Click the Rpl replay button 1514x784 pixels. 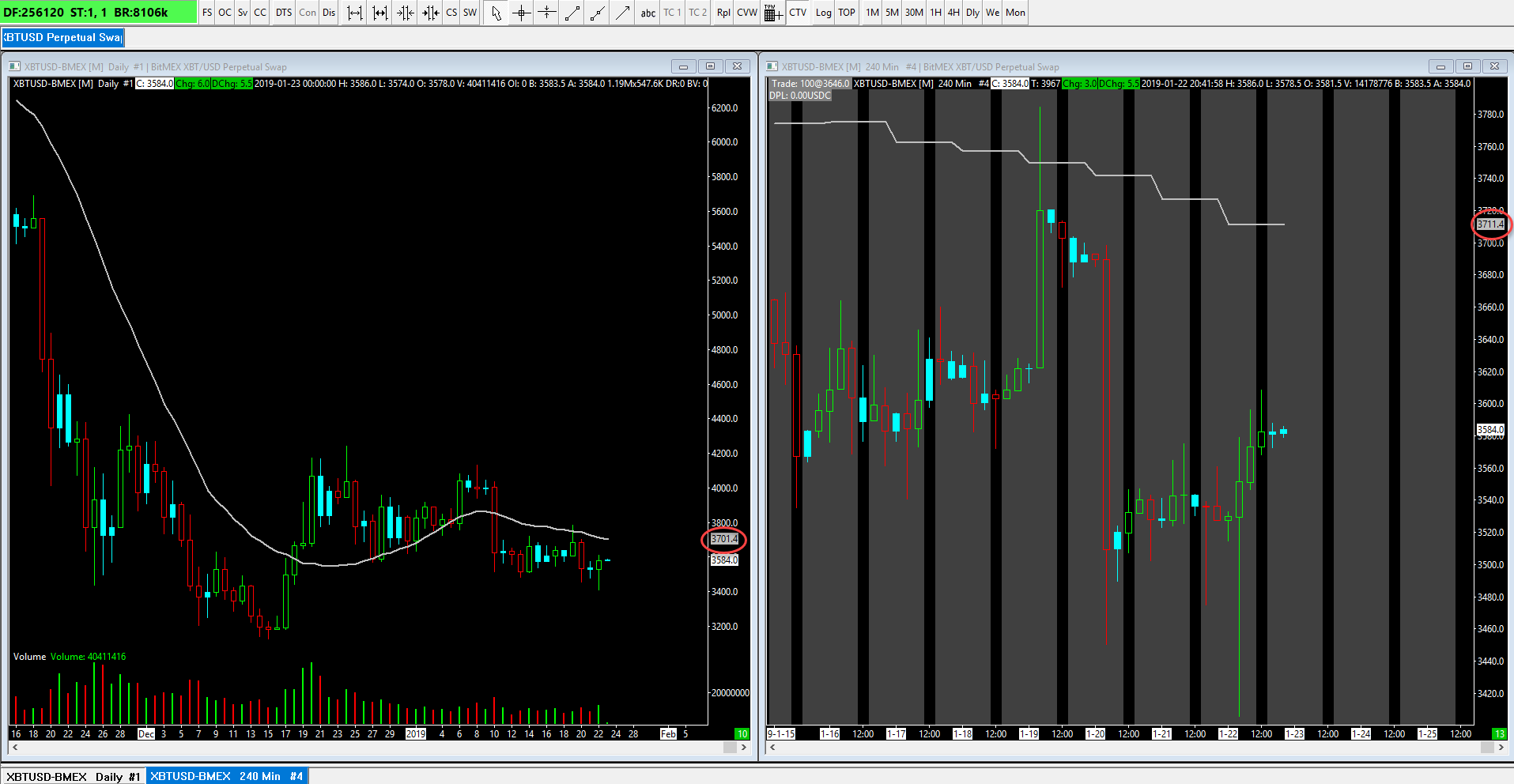coord(723,13)
